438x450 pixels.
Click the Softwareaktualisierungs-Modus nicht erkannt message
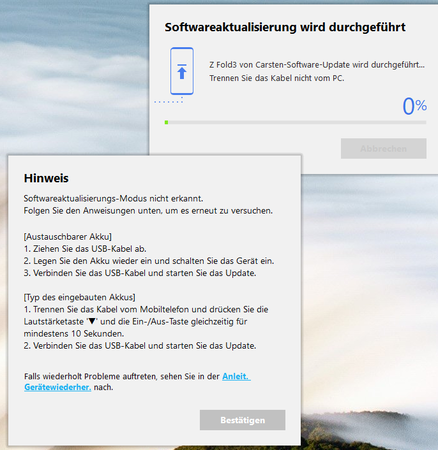(113, 199)
